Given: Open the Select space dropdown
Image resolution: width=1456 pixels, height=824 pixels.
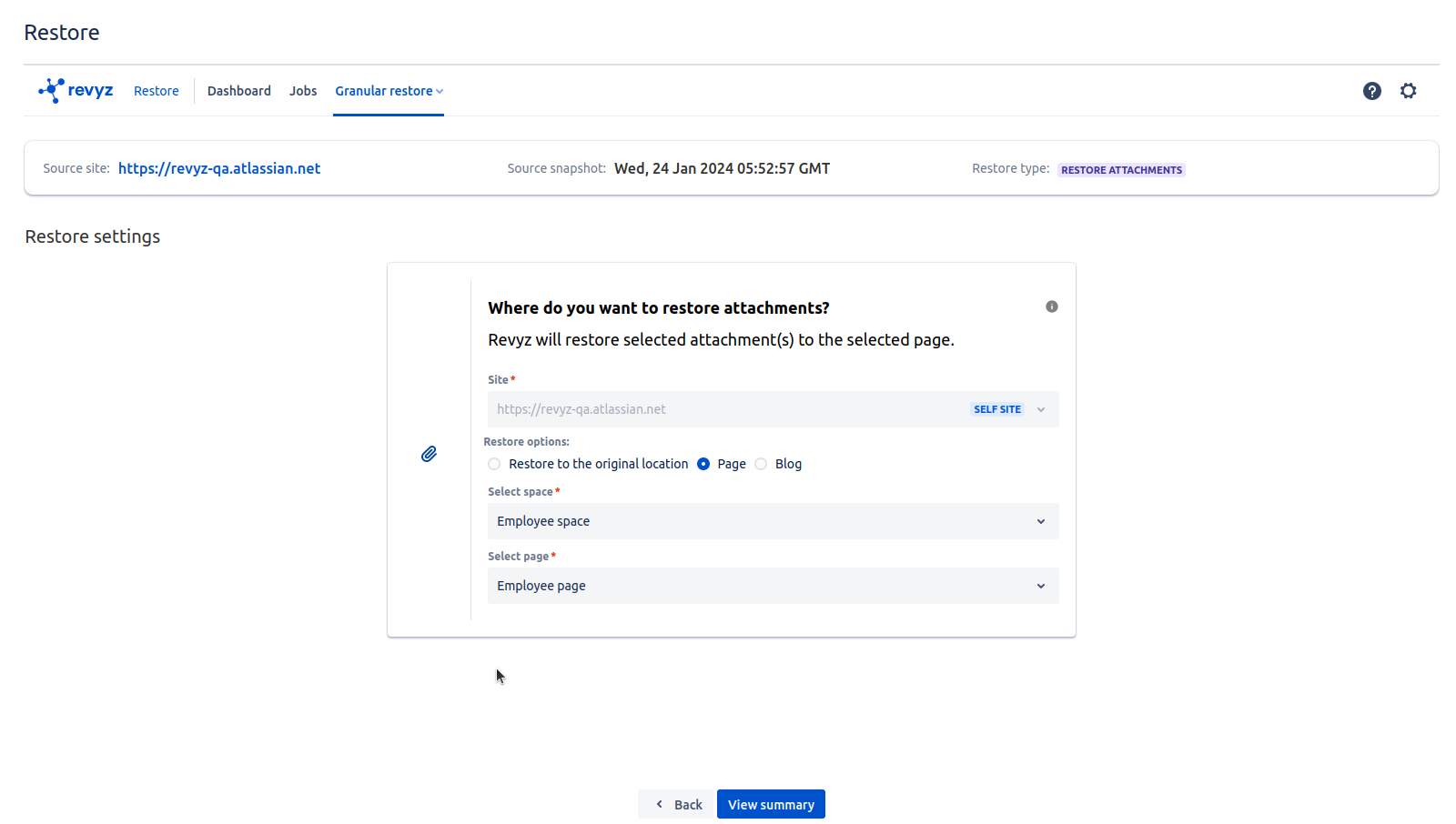Looking at the screenshot, I should [773, 521].
